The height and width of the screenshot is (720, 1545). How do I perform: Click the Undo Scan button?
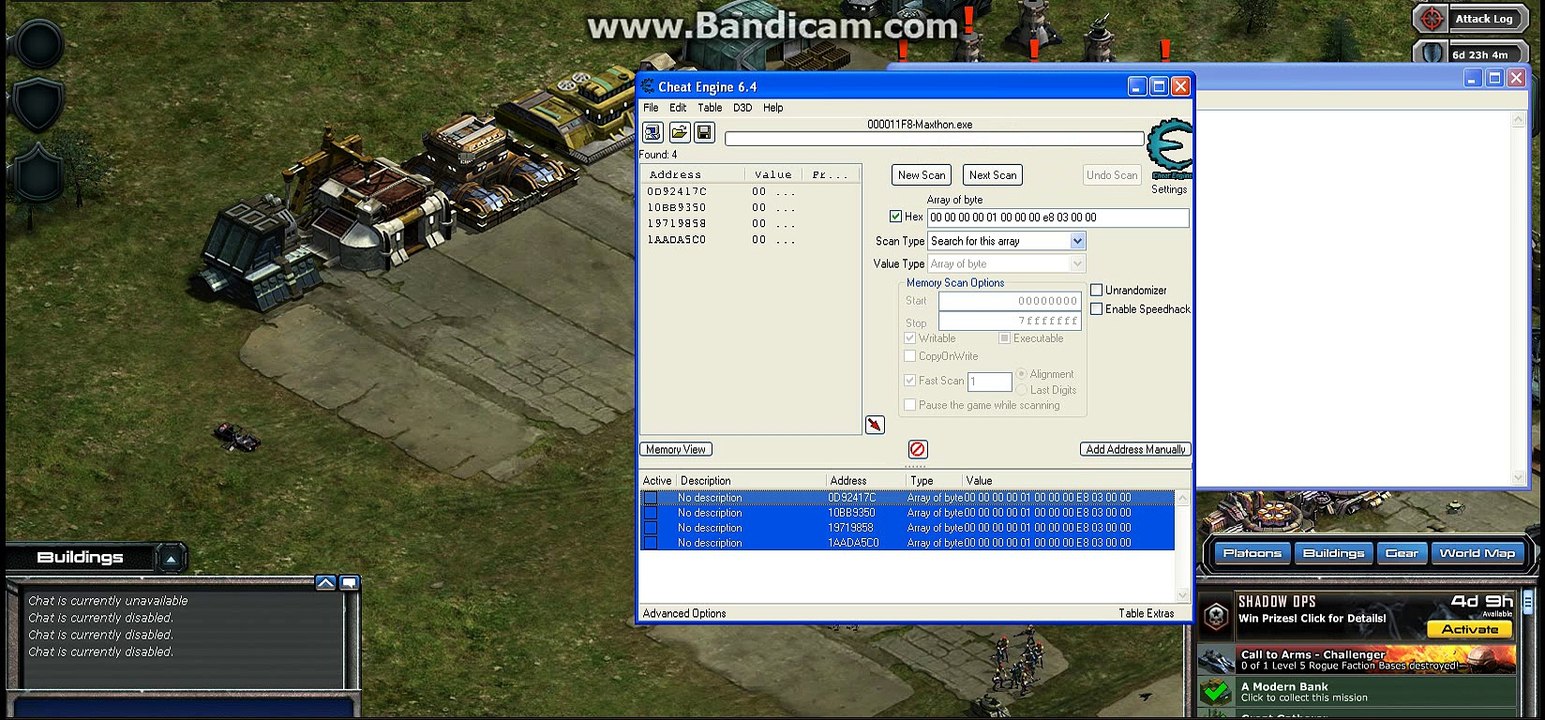click(x=1112, y=175)
